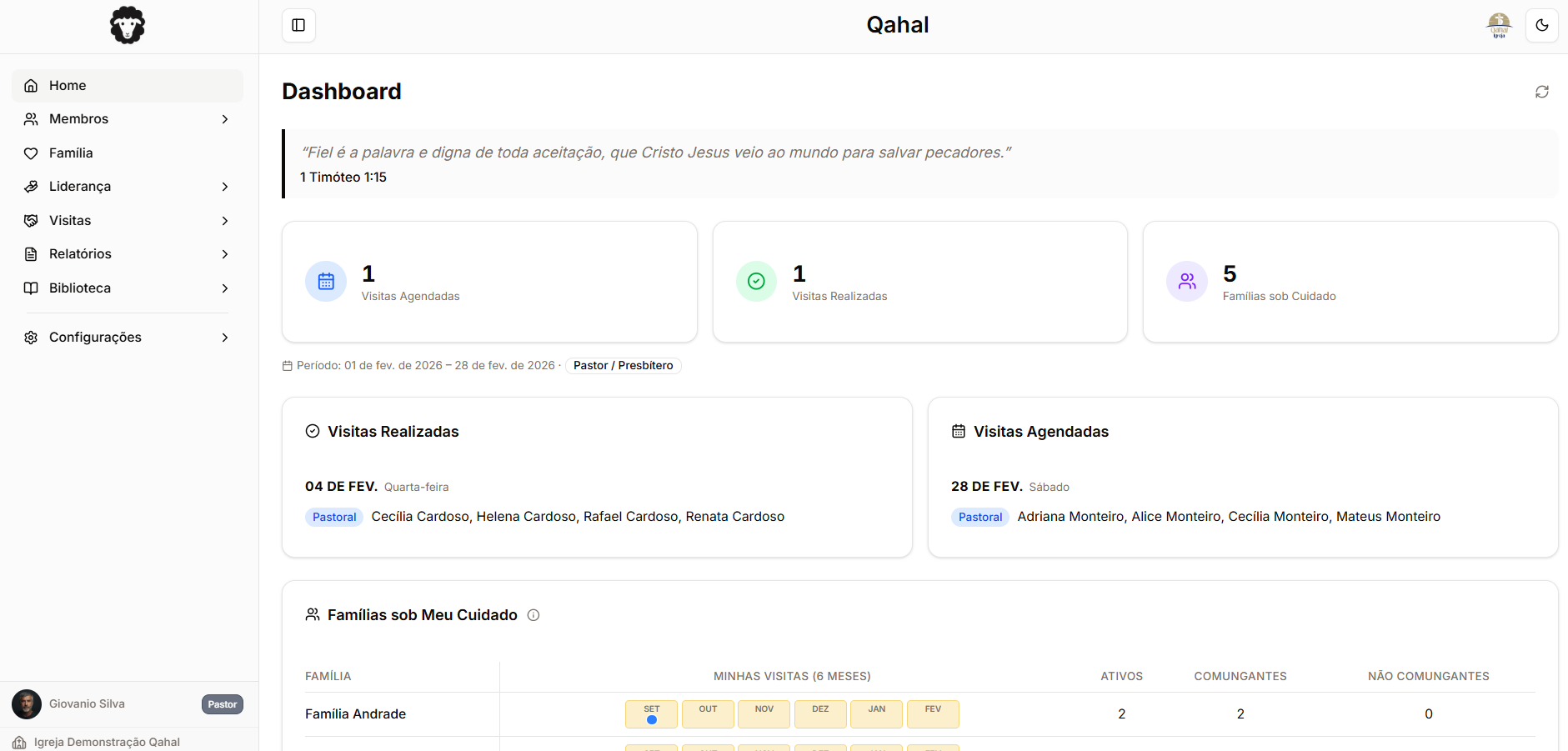
Task: Select Membros in the navigation menu
Action: [x=78, y=118]
